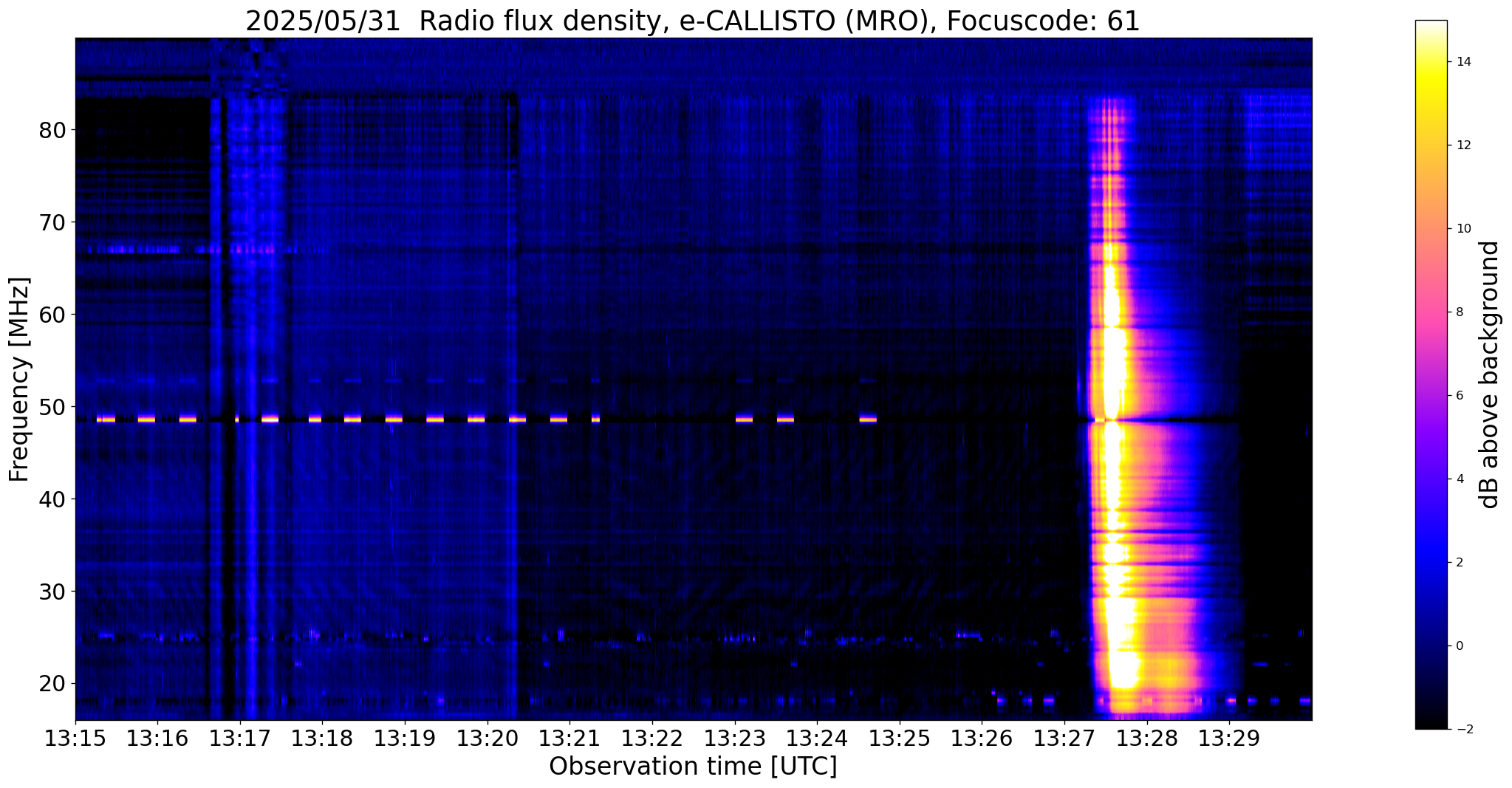Click the 13:27 time tick label

pos(1064,739)
